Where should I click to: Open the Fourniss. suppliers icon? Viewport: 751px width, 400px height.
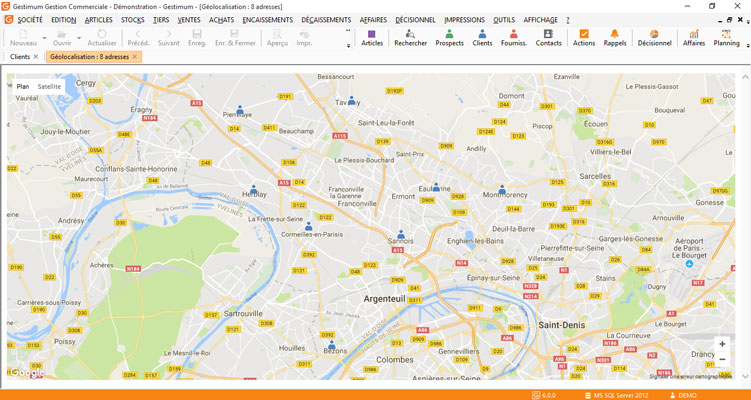[514, 38]
